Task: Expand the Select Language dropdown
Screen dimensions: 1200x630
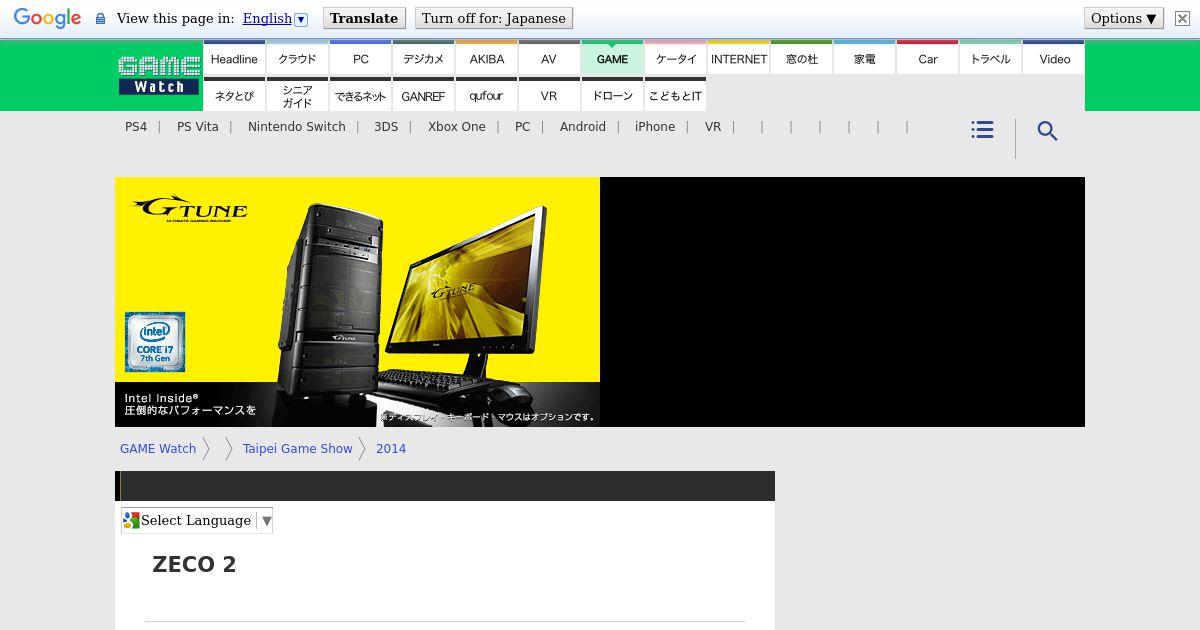Action: point(197,520)
